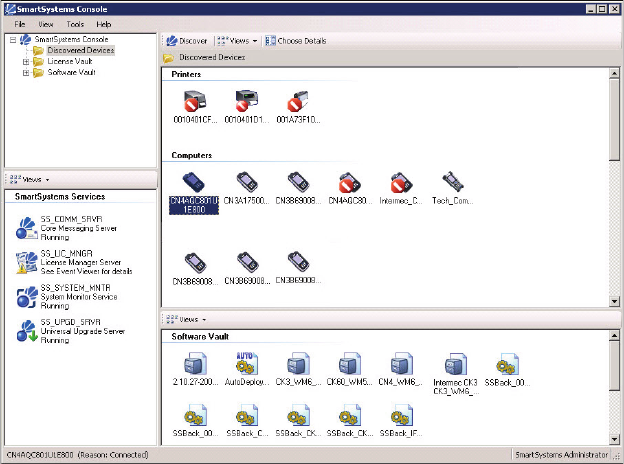Select Discovered Devices in the tree
Image resolution: width=624 pixels, height=464 pixels.
(81, 50)
